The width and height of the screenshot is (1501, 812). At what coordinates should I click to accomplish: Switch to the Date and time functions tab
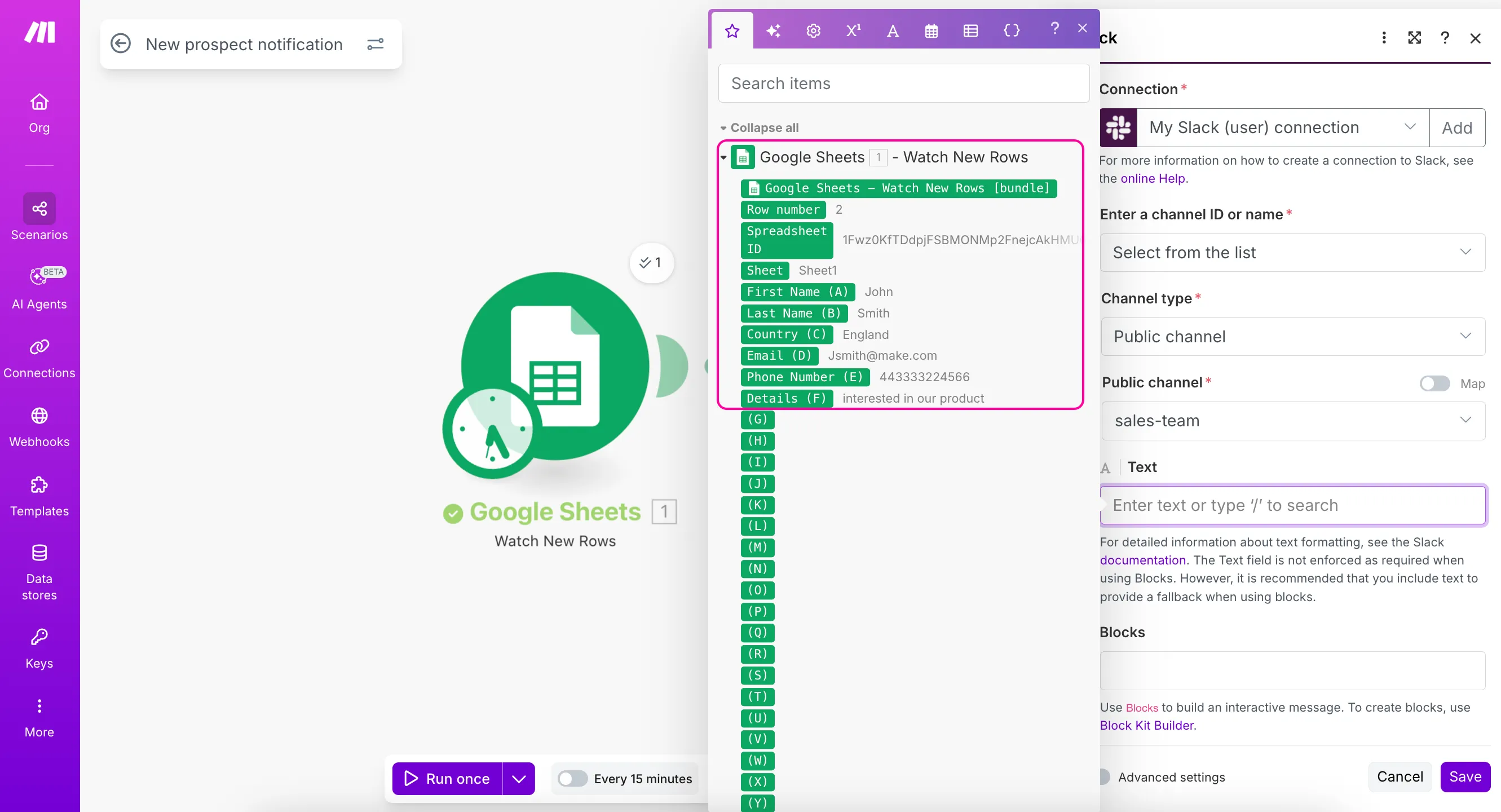point(931,30)
